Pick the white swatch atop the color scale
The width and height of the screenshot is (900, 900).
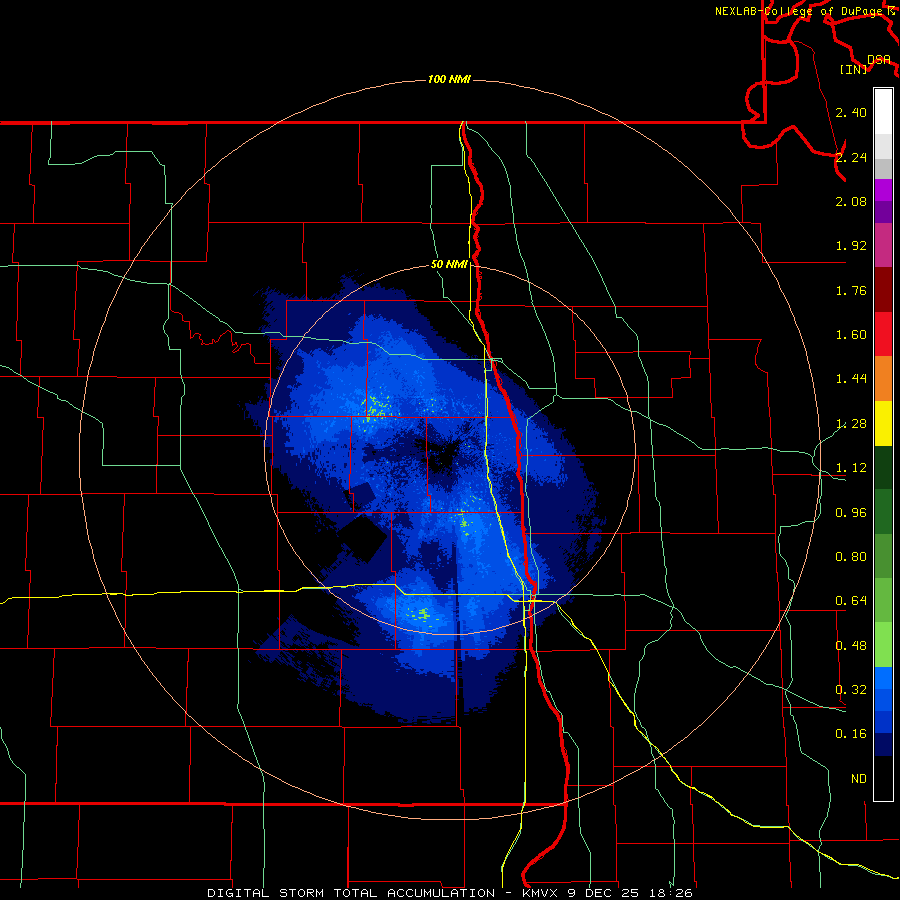(x=883, y=111)
